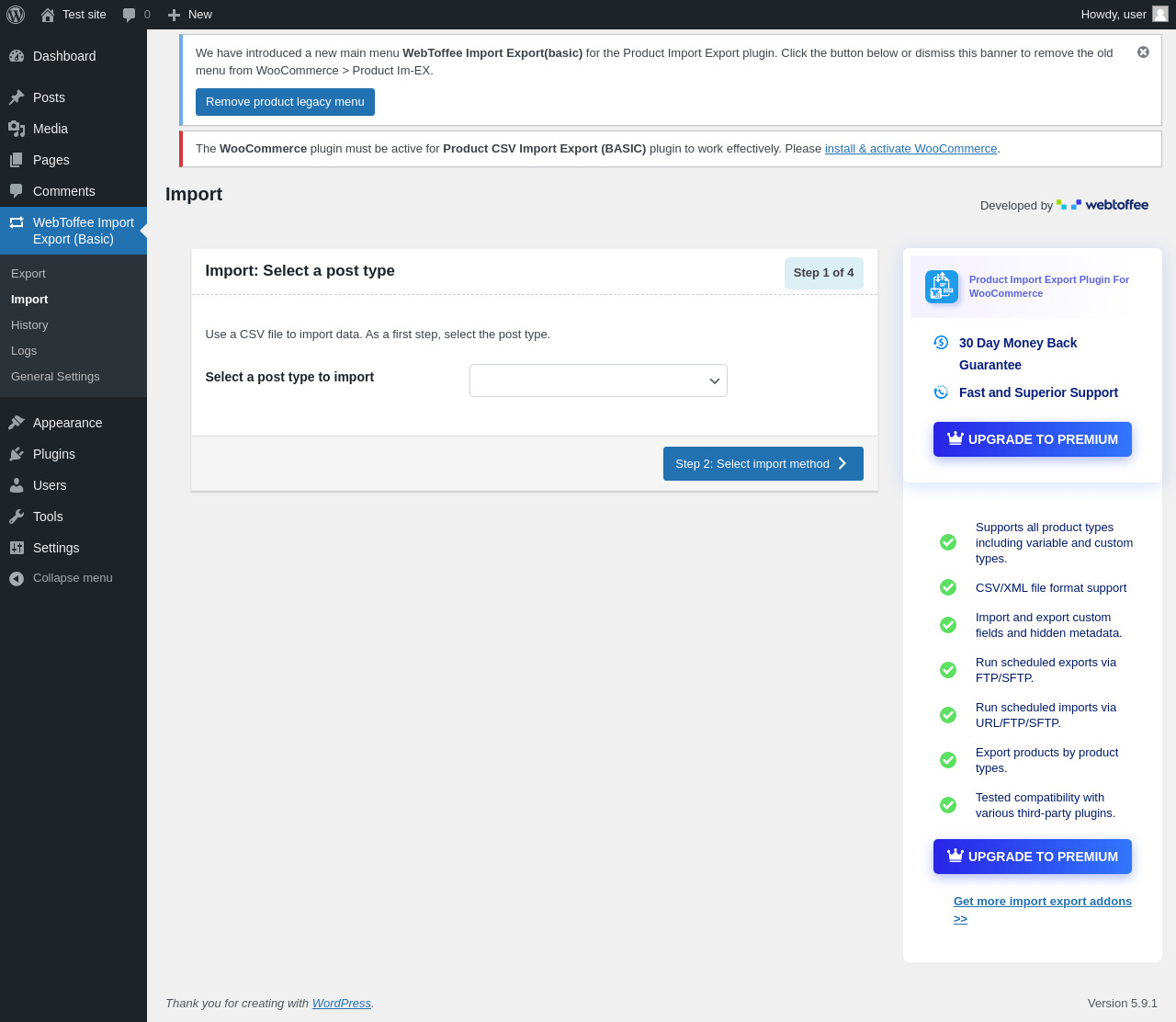Open the Appearance menu label

[67, 423]
